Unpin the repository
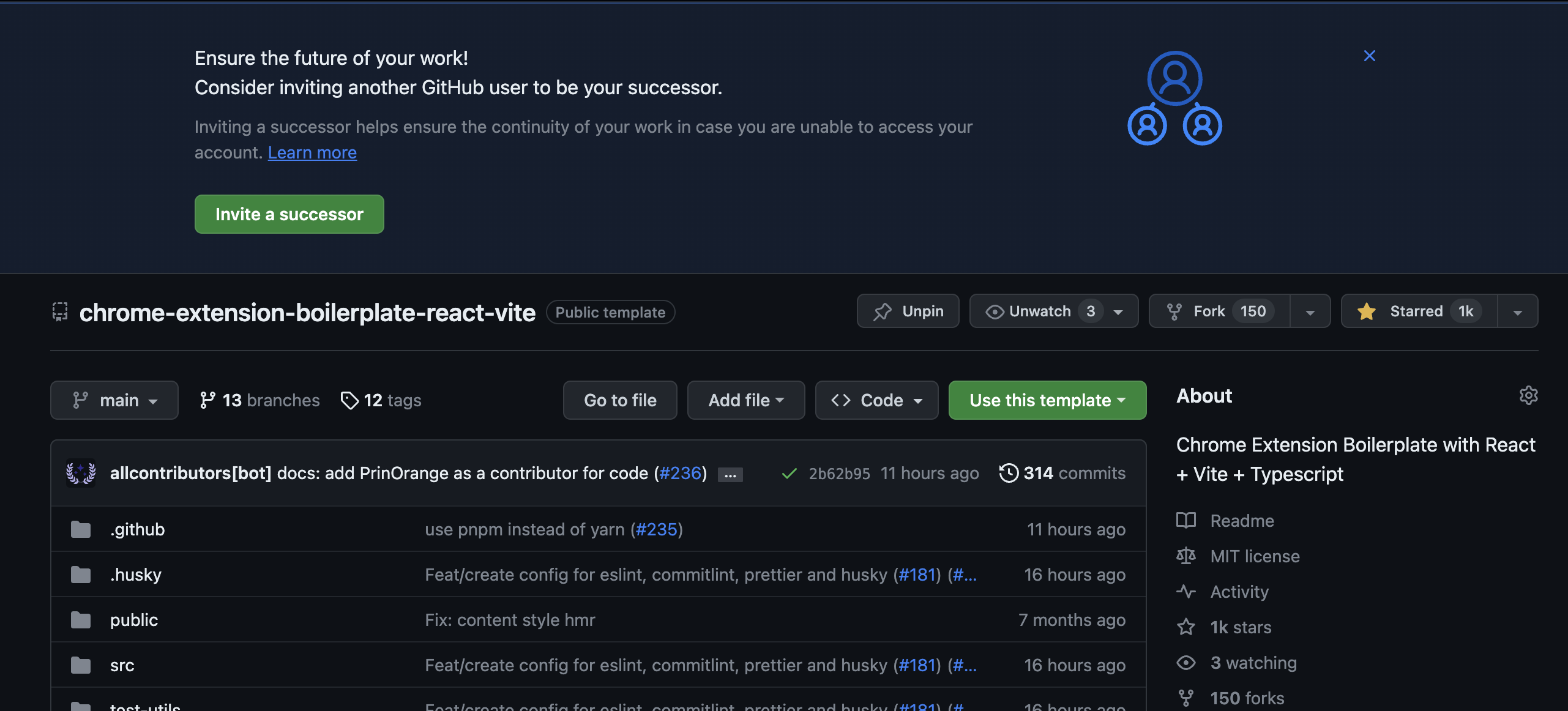This screenshot has height=711, width=1568. click(x=908, y=311)
